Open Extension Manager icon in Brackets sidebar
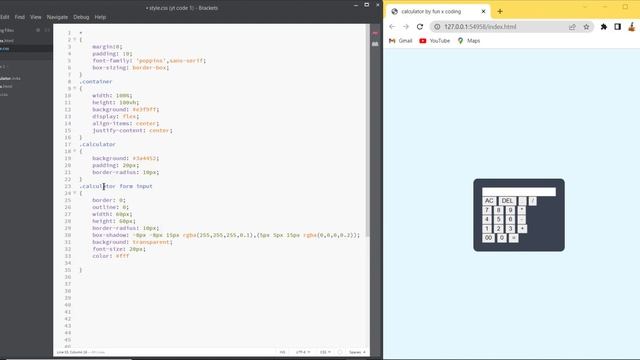The width and height of the screenshot is (640, 360). [375, 44]
